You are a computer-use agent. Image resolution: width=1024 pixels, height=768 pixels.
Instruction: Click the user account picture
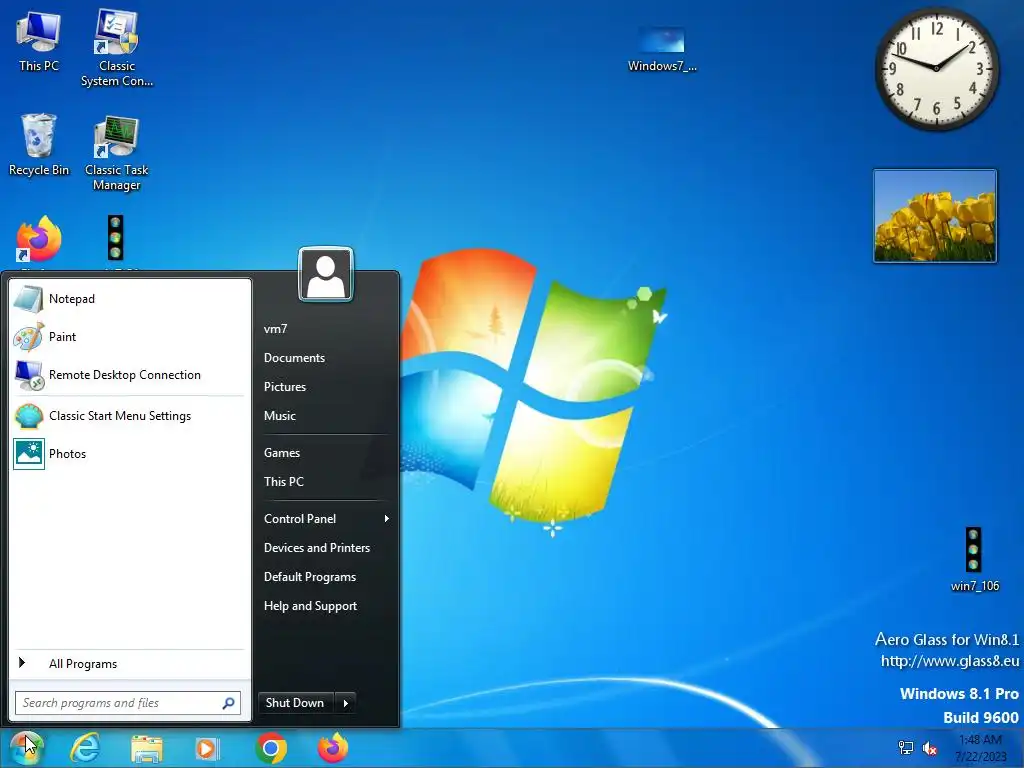coord(326,274)
